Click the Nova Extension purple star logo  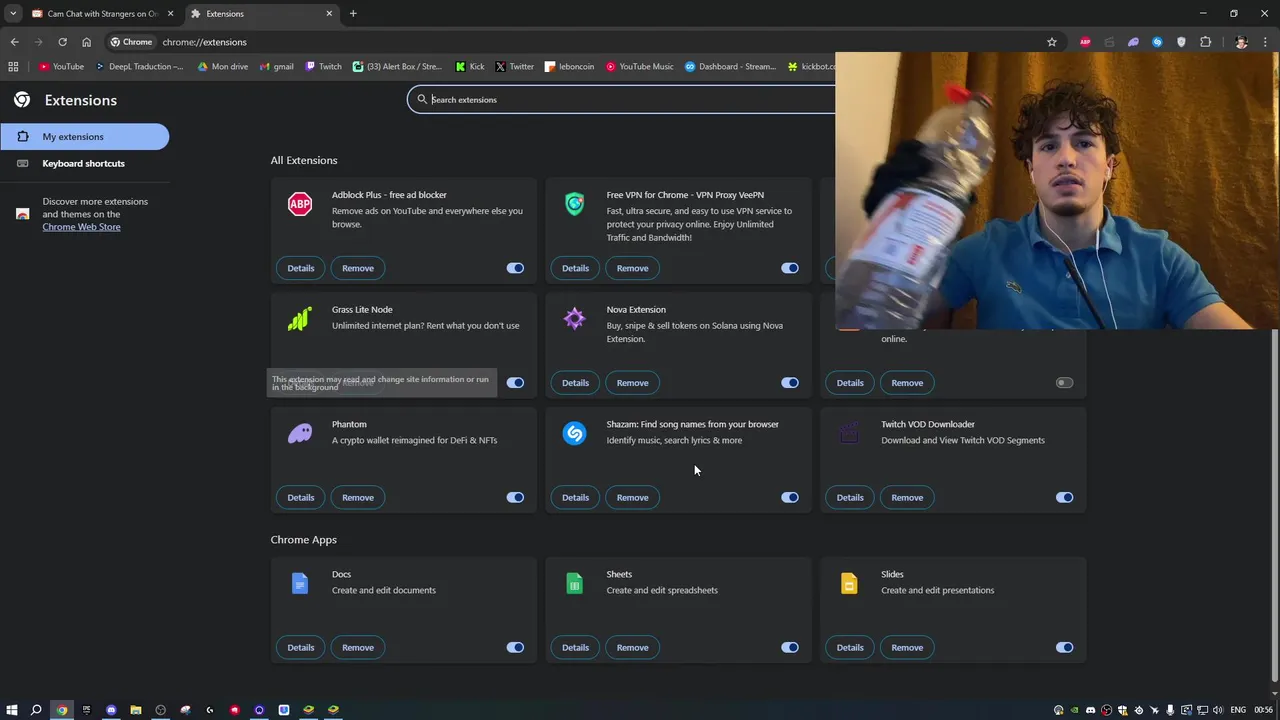tap(574, 319)
